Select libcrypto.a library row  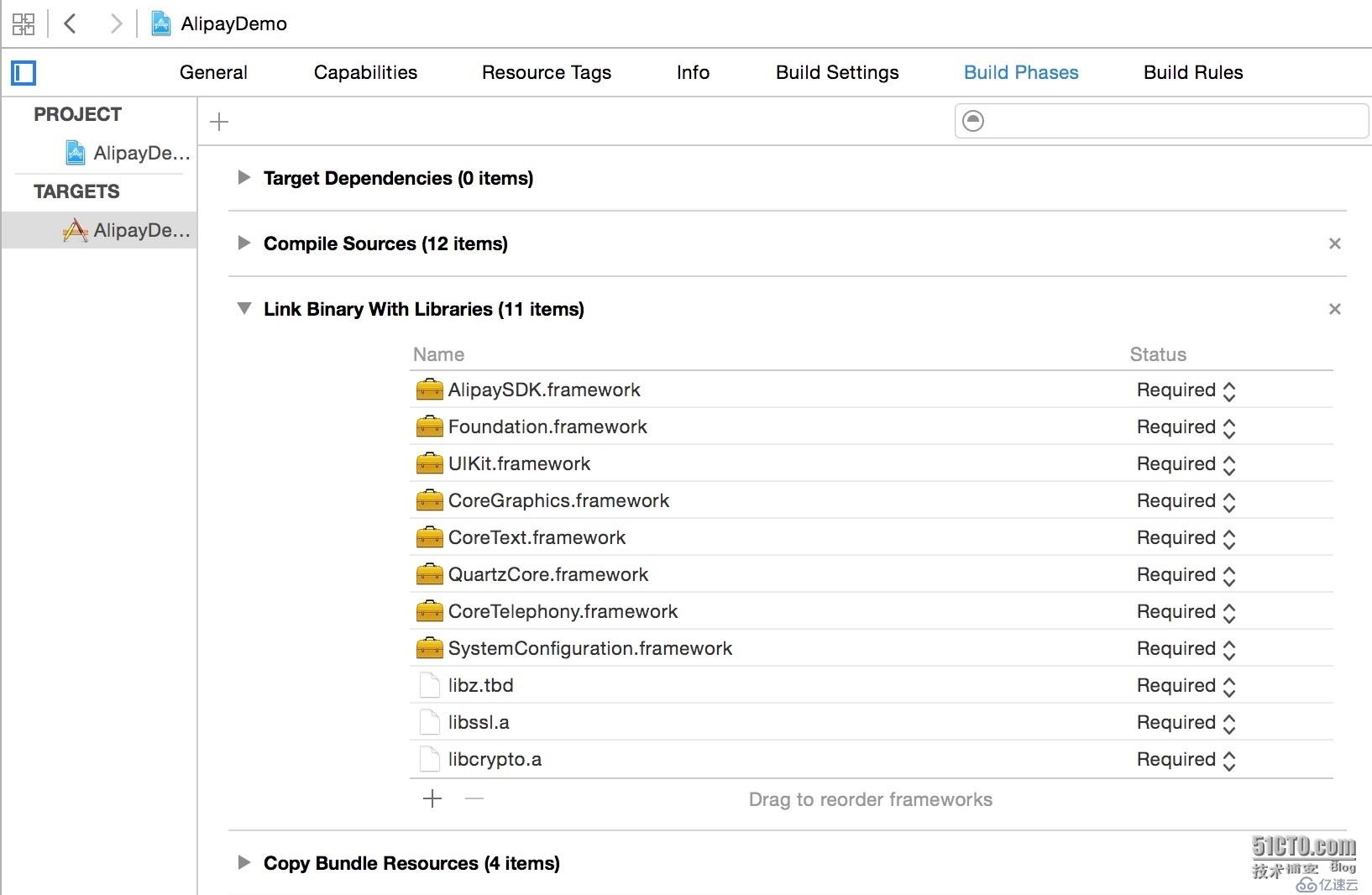[x=872, y=759]
